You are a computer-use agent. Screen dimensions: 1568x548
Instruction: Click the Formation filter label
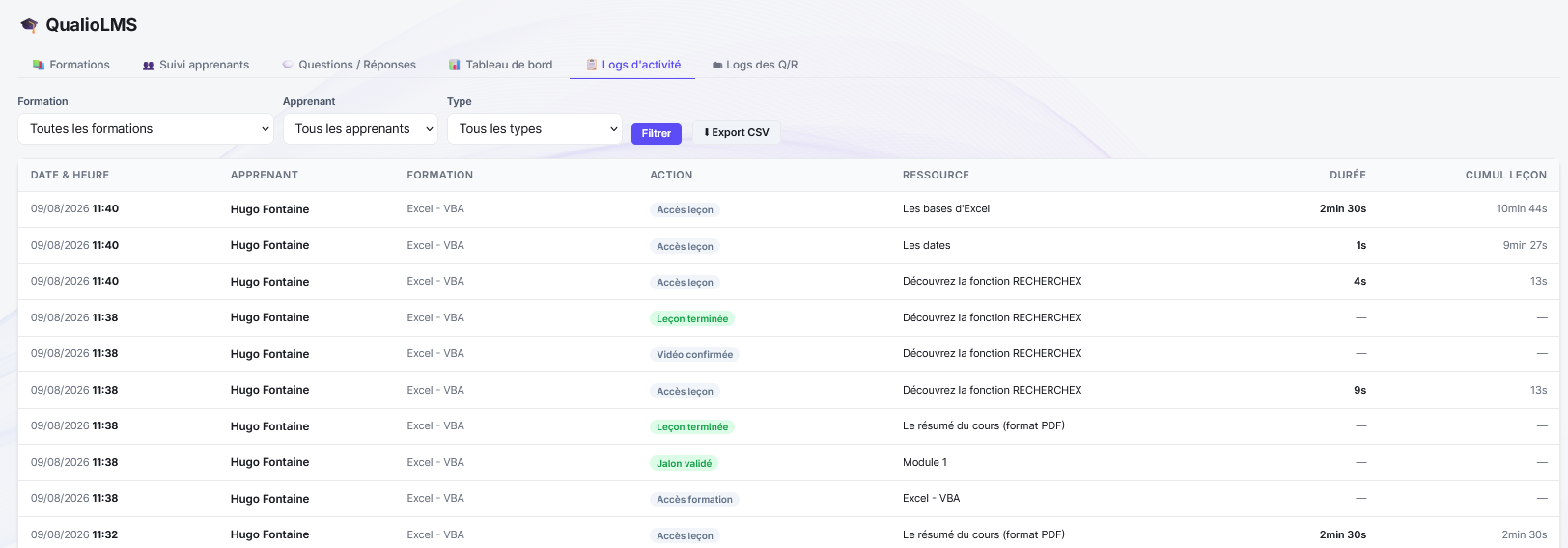[42, 101]
